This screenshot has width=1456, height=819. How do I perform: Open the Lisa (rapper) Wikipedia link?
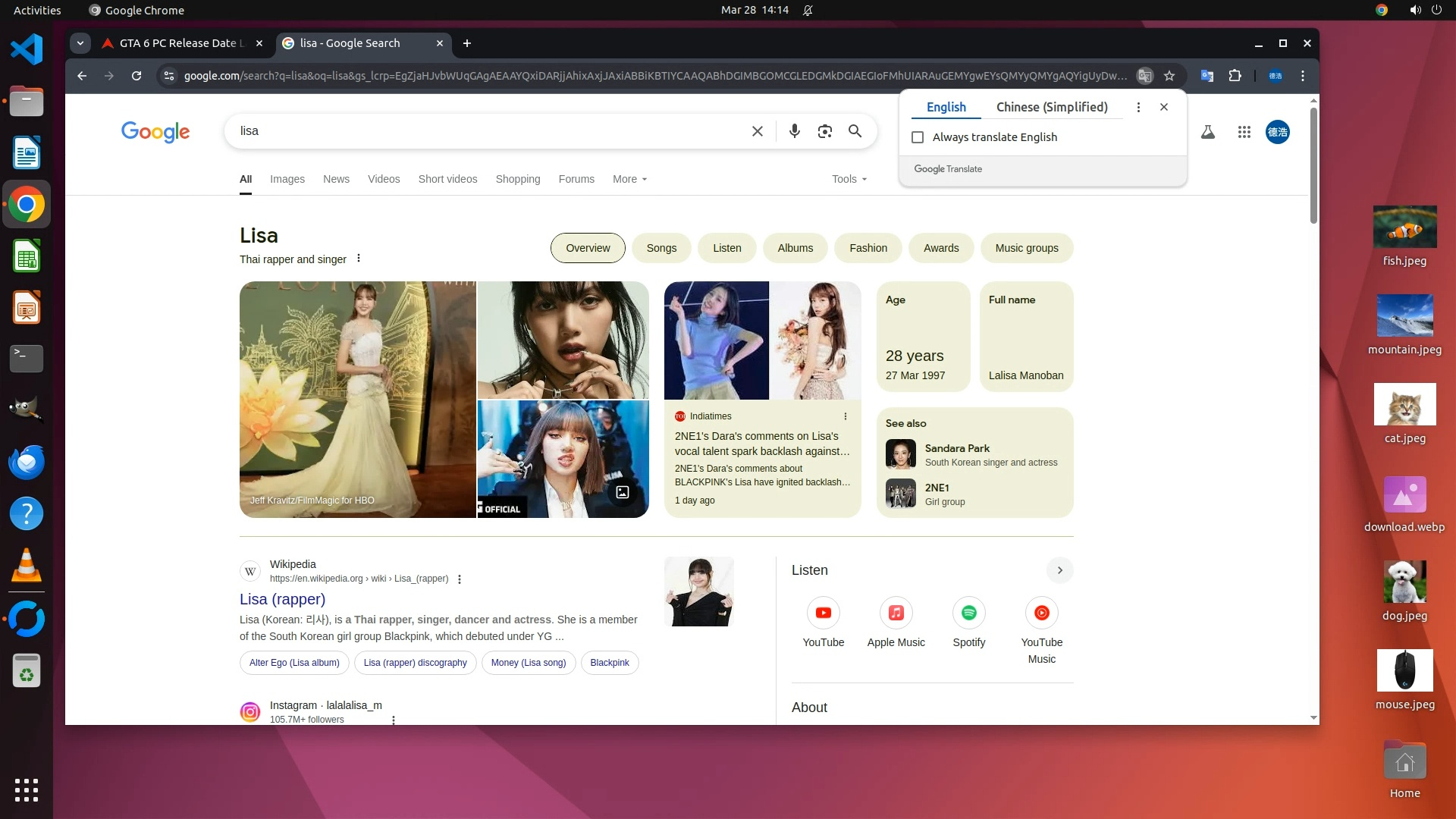coord(282,599)
